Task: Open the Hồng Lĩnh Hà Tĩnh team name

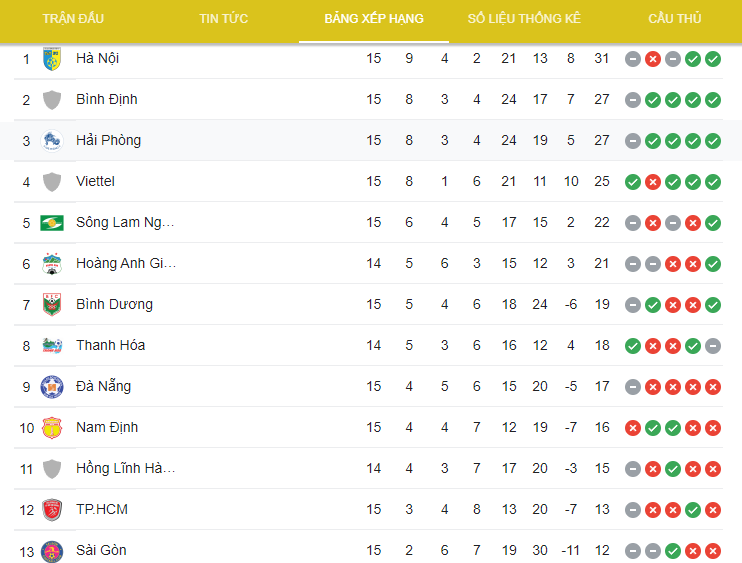Action: click(126, 469)
